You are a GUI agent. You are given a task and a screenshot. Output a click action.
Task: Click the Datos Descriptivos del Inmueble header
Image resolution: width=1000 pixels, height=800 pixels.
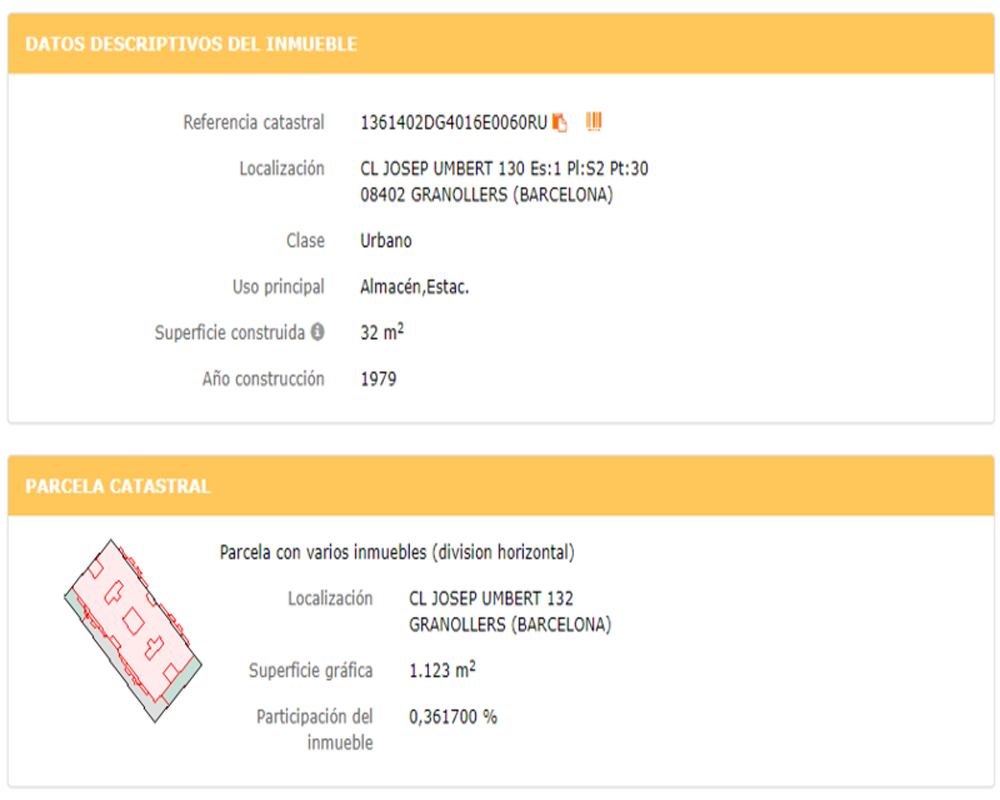click(x=501, y=44)
